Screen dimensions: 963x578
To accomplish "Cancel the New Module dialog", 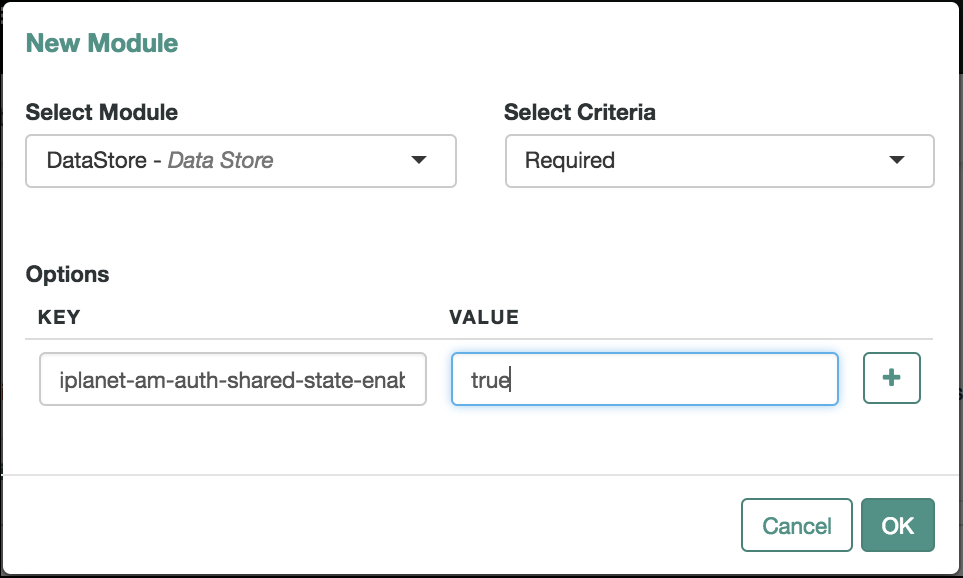I will [x=797, y=525].
